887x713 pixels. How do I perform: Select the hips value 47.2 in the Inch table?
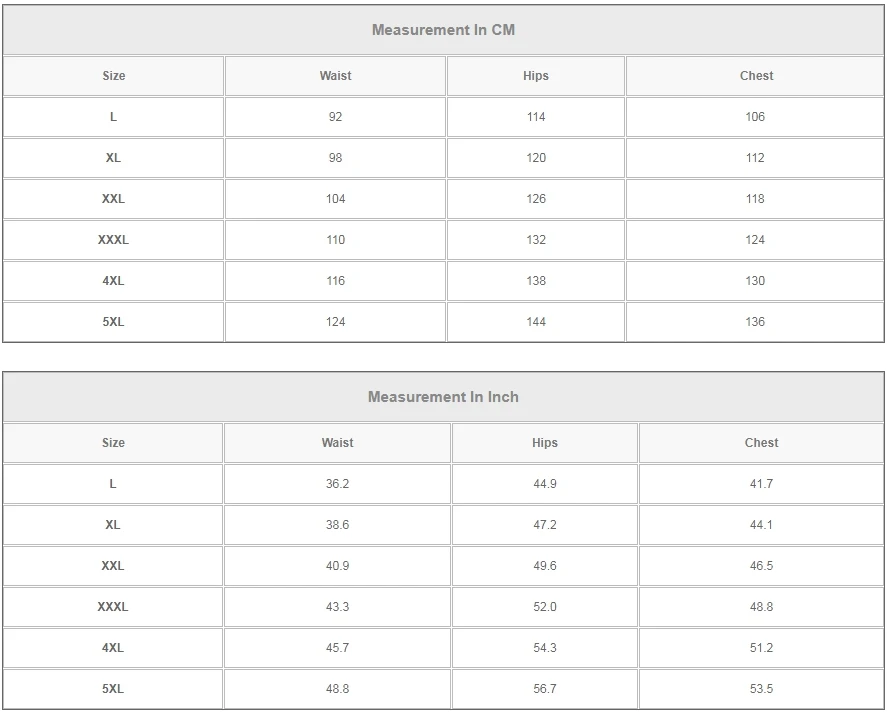tap(545, 525)
